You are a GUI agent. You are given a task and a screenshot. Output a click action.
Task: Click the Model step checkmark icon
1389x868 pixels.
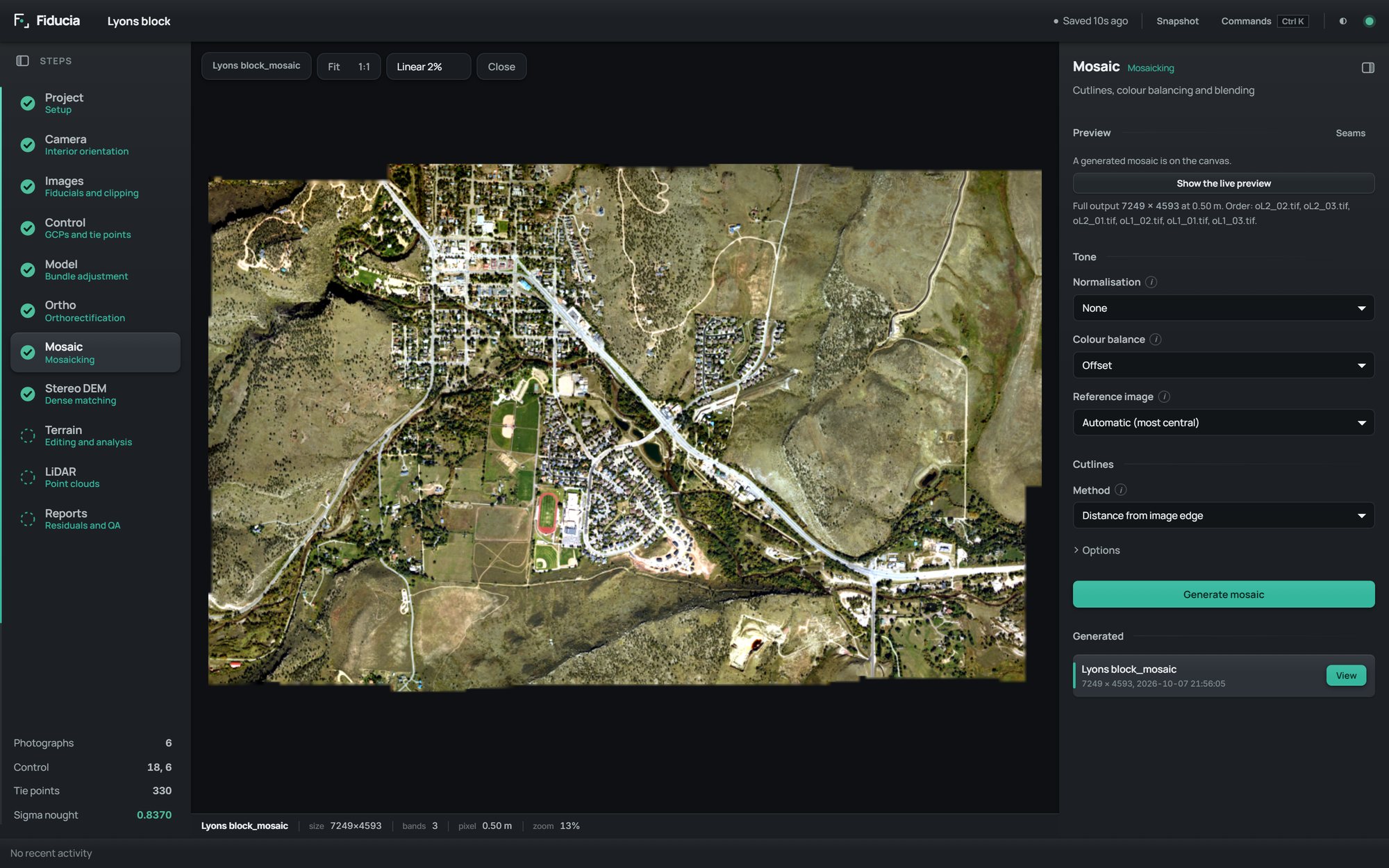tap(28, 269)
